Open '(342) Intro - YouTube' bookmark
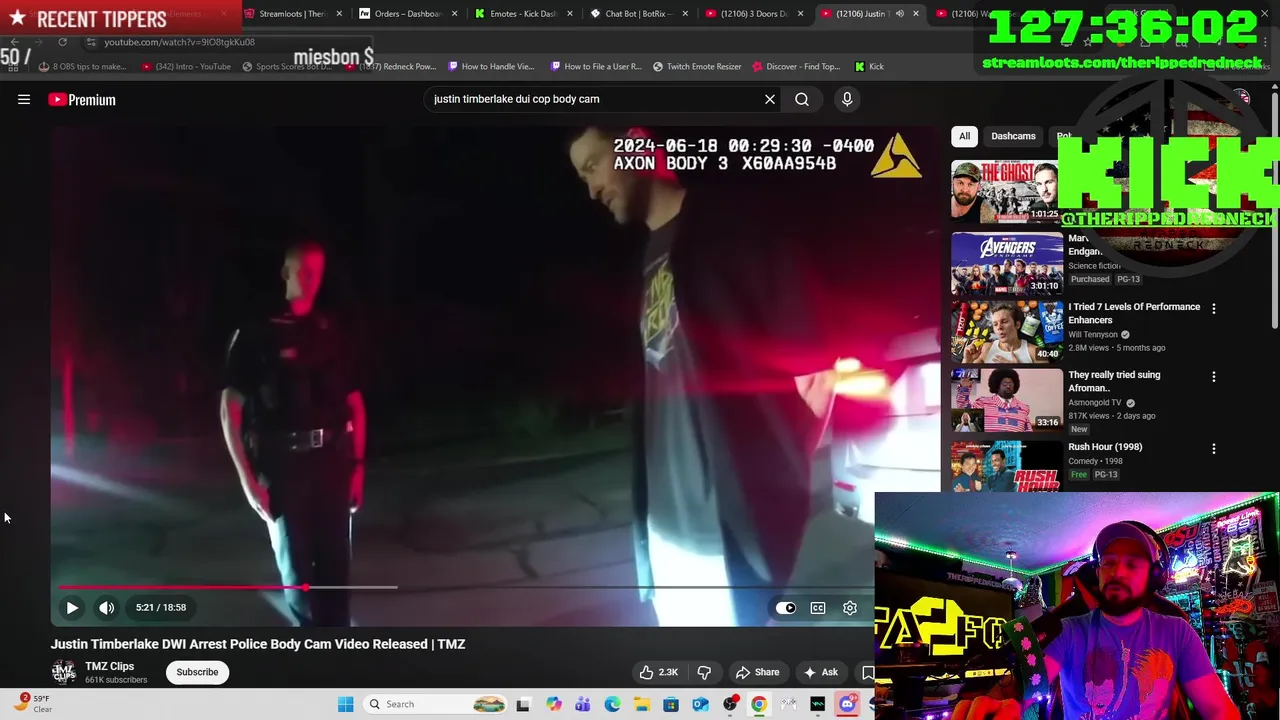 tap(186, 67)
